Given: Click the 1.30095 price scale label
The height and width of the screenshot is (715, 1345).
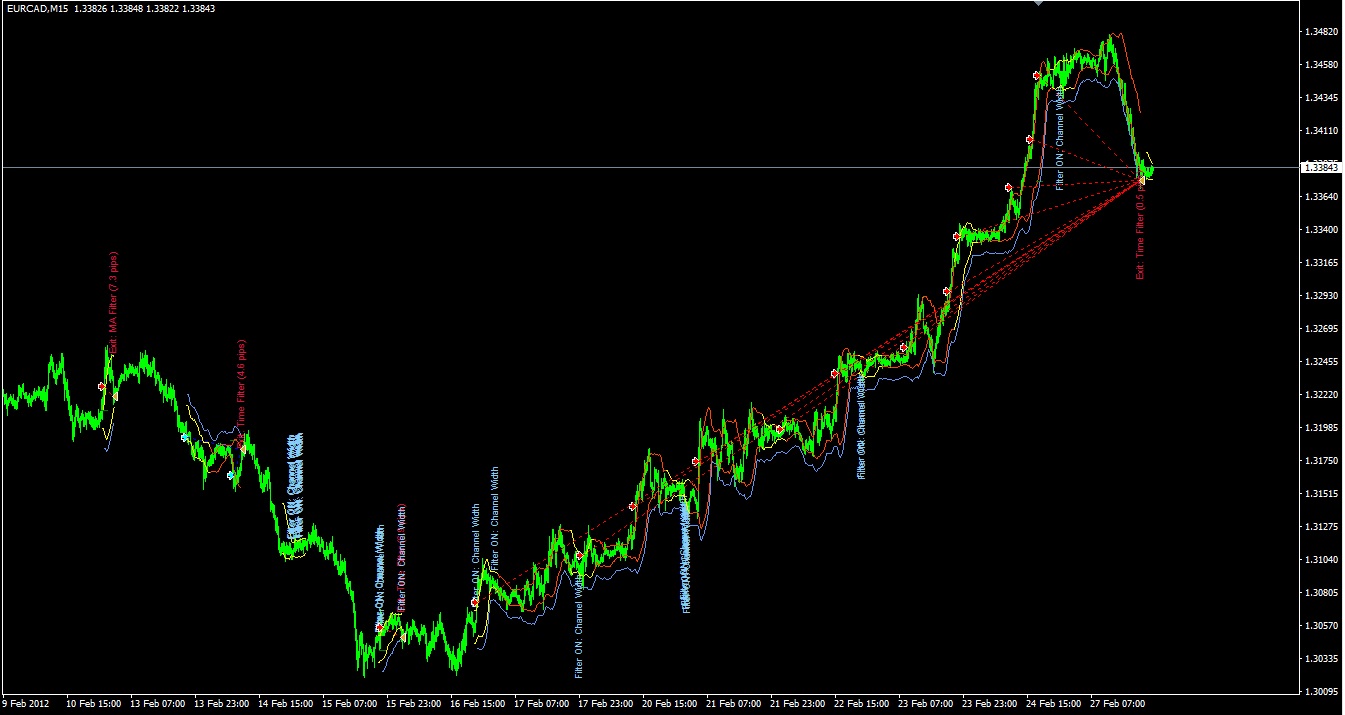Looking at the screenshot, I should [1322, 692].
